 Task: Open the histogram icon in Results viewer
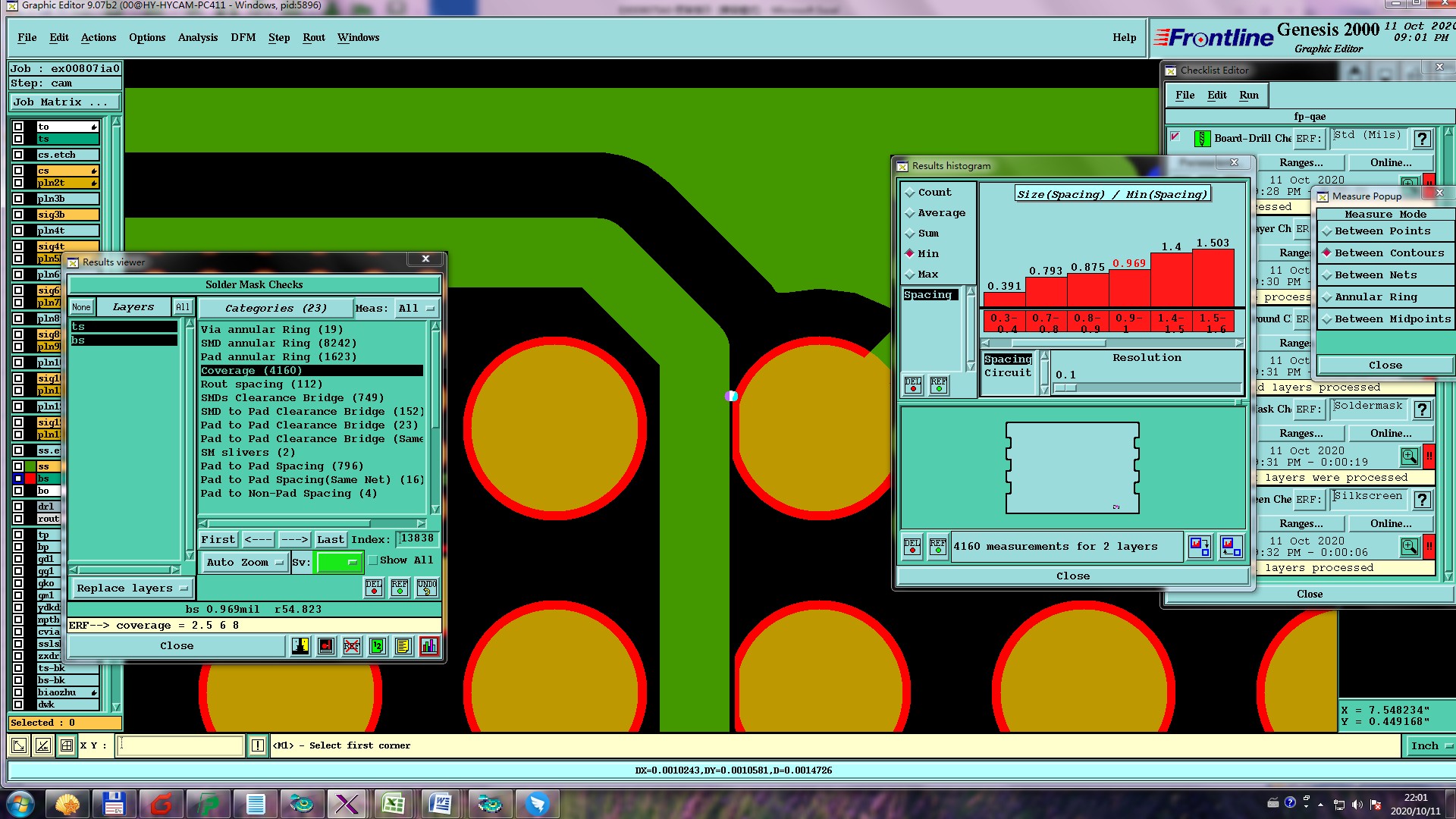coord(429,646)
